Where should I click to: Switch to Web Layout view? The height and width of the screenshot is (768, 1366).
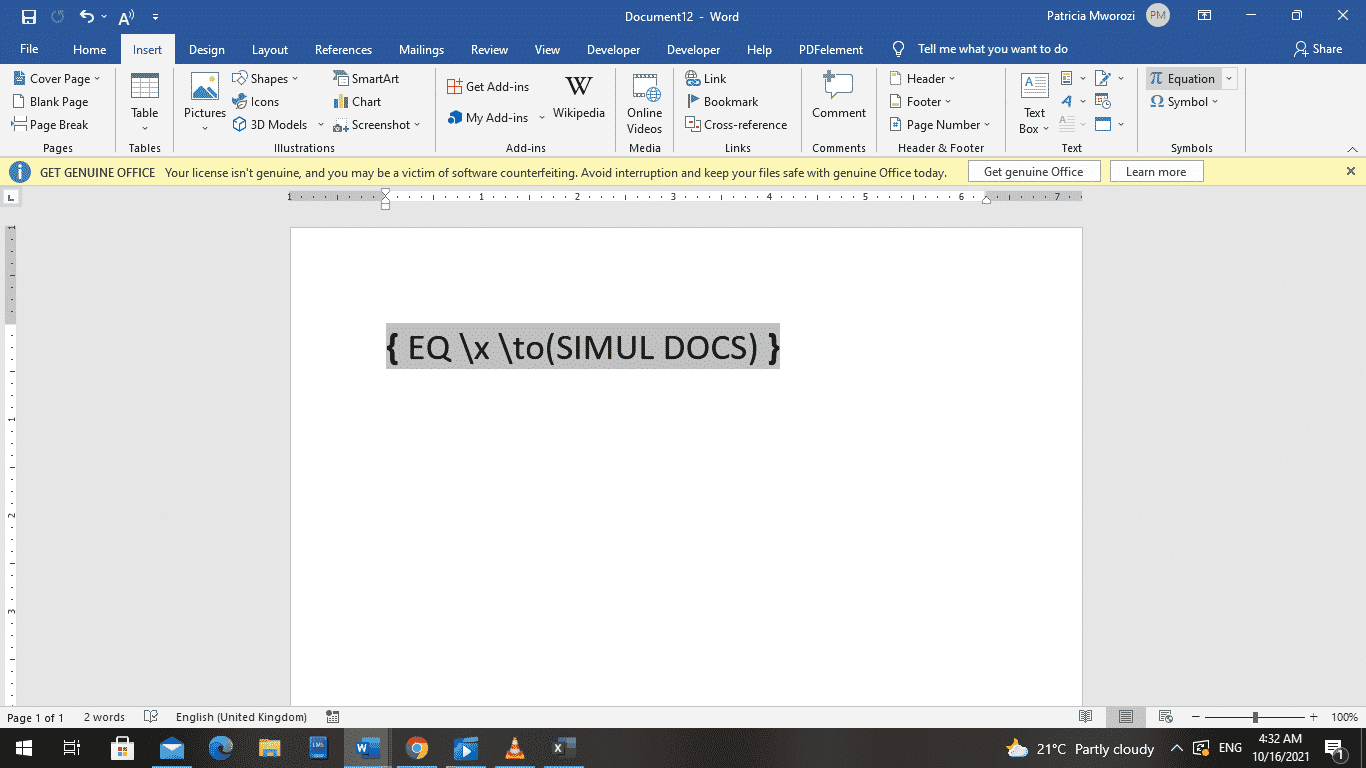[x=1165, y=716]
